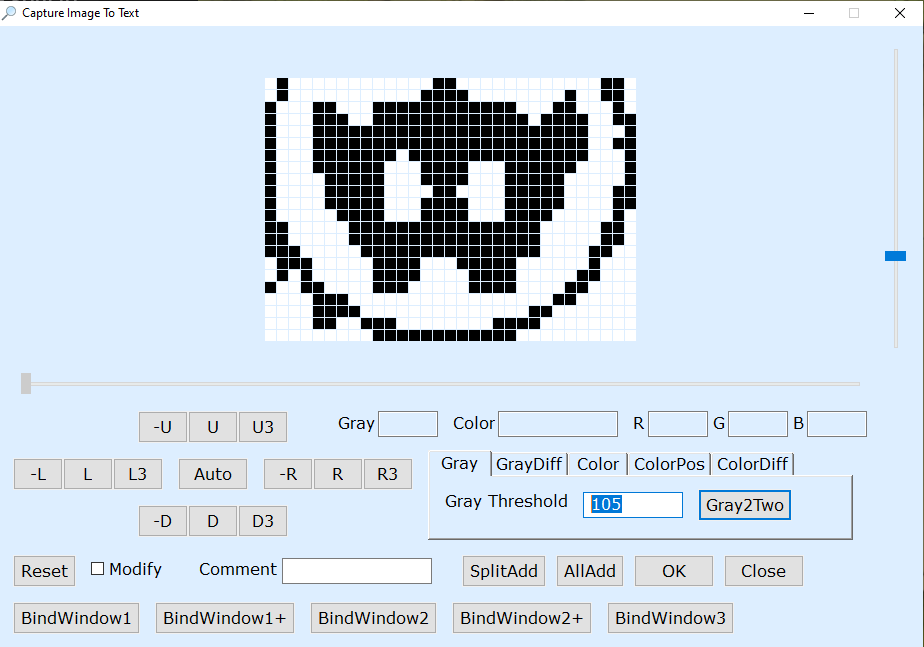The width and height of the screenshot is (924, 647).
Task: Open the ColorPos tab
Action: [x=669, y=464]
